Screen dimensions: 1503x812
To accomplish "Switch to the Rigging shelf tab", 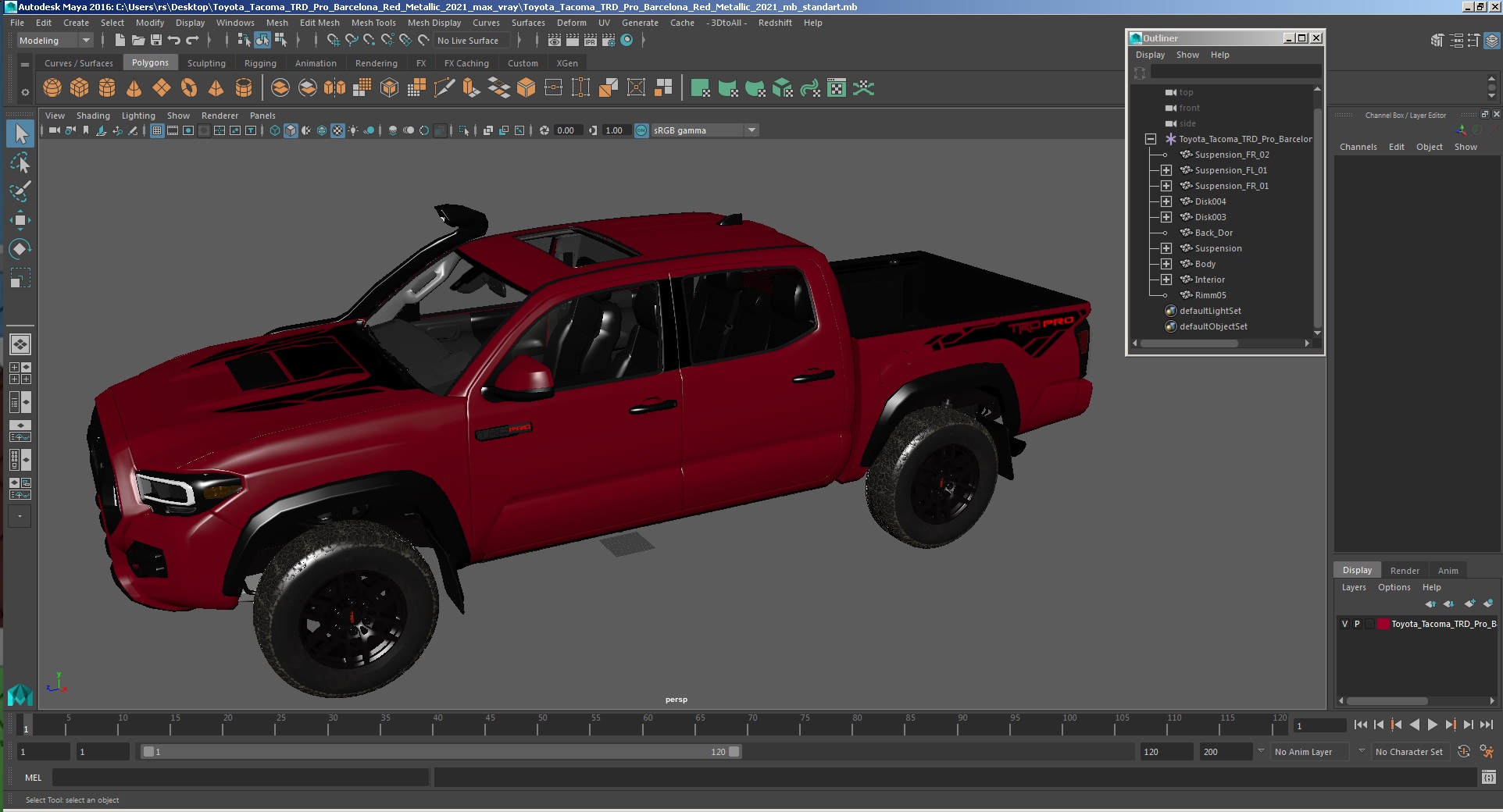I will click(x=260, y=63).
